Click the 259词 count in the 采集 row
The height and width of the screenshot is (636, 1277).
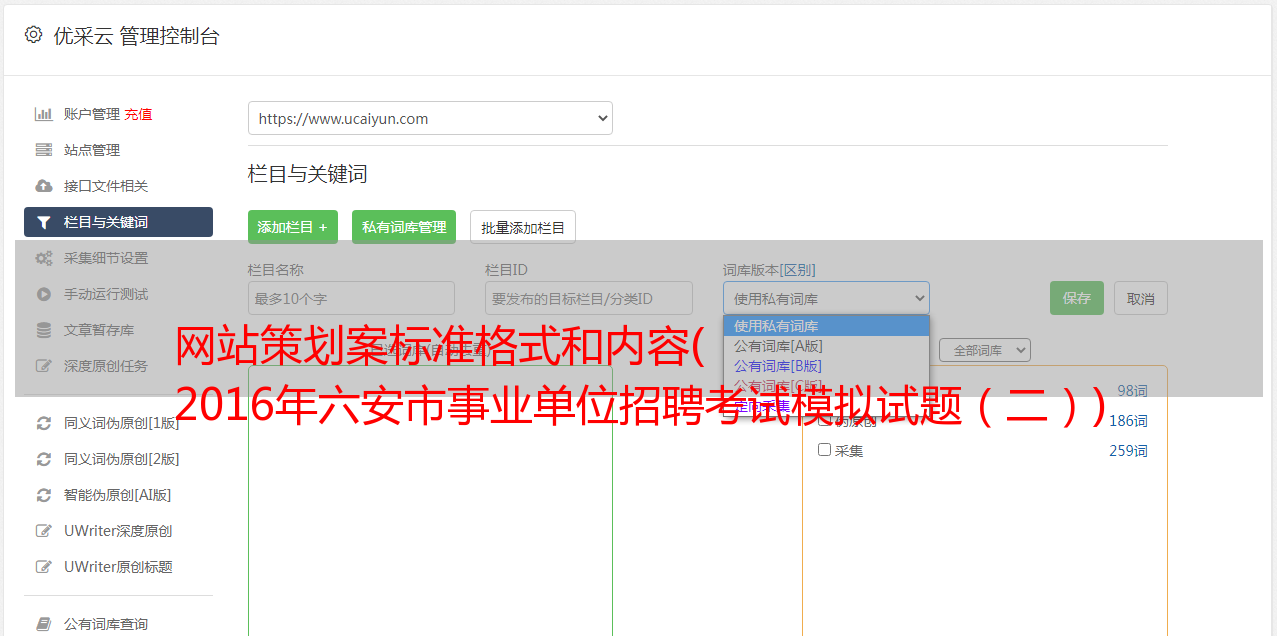coord(1128,451)
